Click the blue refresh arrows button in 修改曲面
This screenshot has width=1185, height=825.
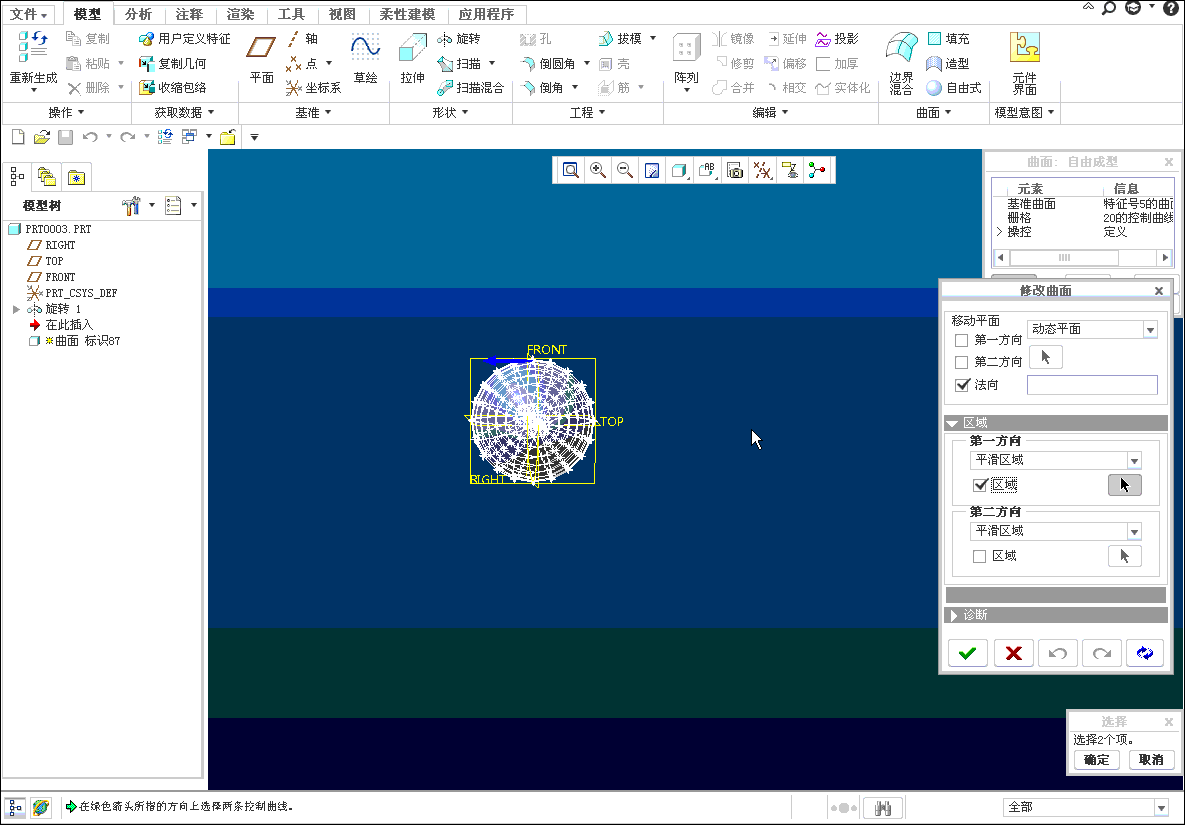click(1144, 653)
